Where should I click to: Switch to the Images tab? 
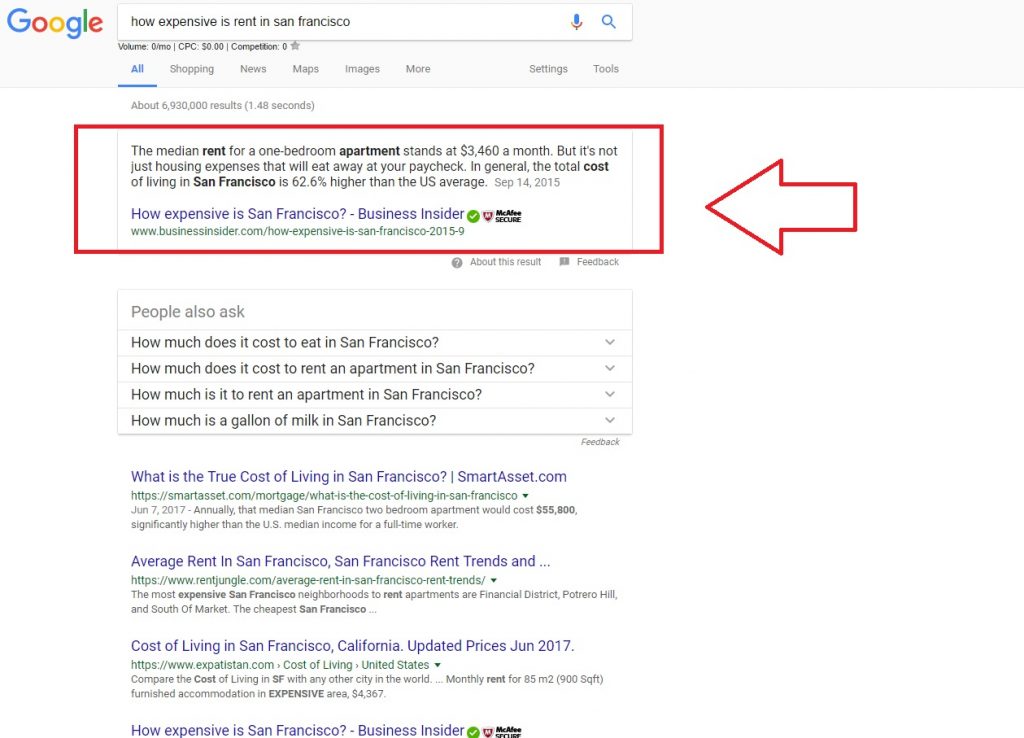[x=362, y=69]
